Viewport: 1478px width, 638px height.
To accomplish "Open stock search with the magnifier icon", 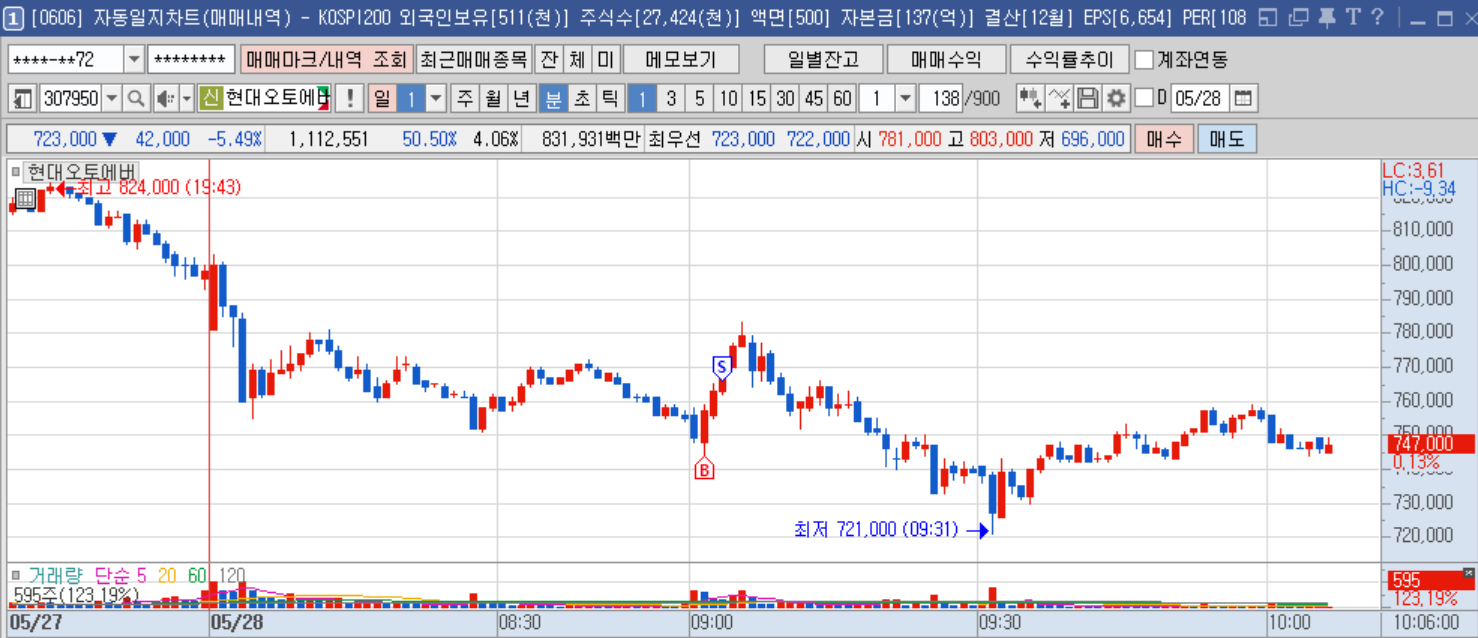I will pos(136,98).
